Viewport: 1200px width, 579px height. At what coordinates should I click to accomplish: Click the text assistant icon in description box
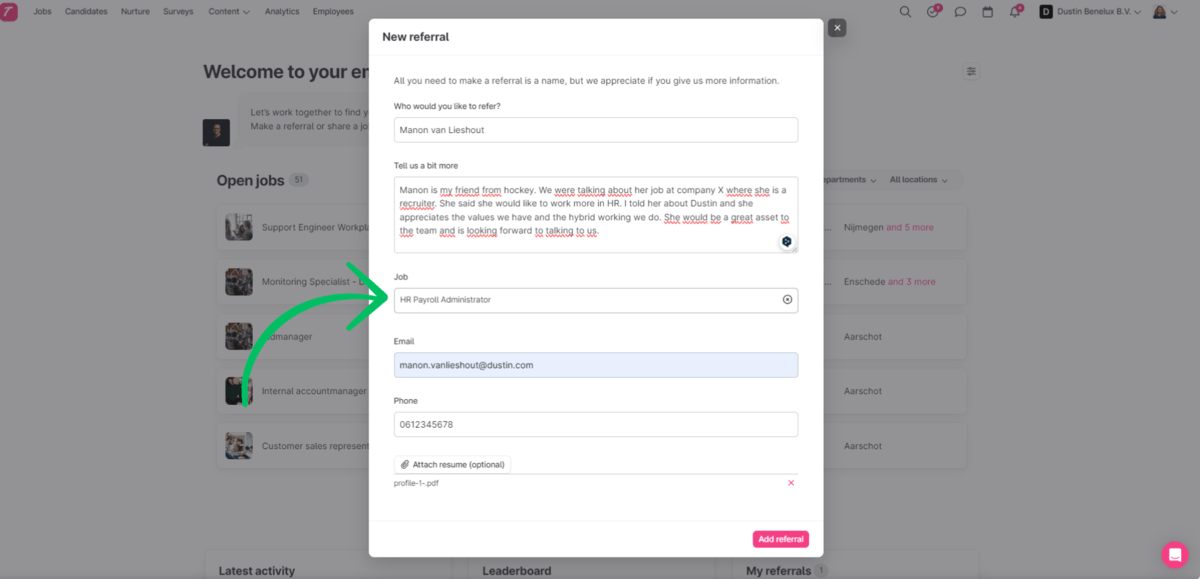[787, 242]
